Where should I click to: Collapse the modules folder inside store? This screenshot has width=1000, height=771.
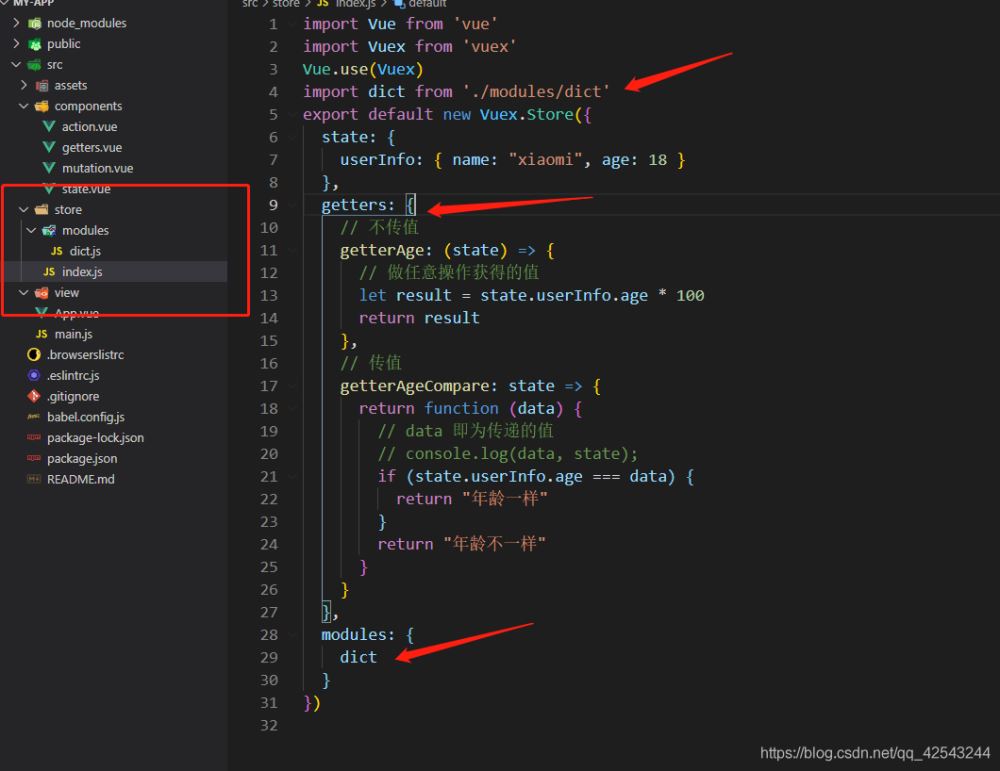(x=31, y=231)
